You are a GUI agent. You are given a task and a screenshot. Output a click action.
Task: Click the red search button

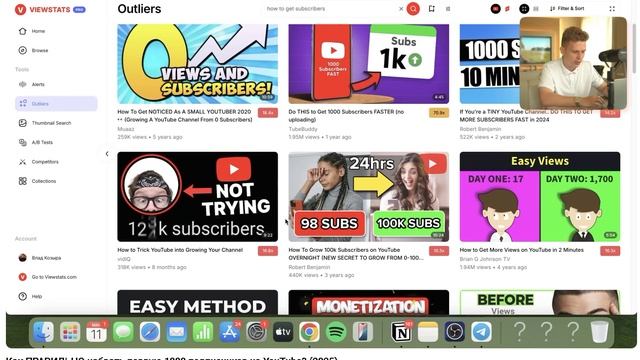point(413,9)
